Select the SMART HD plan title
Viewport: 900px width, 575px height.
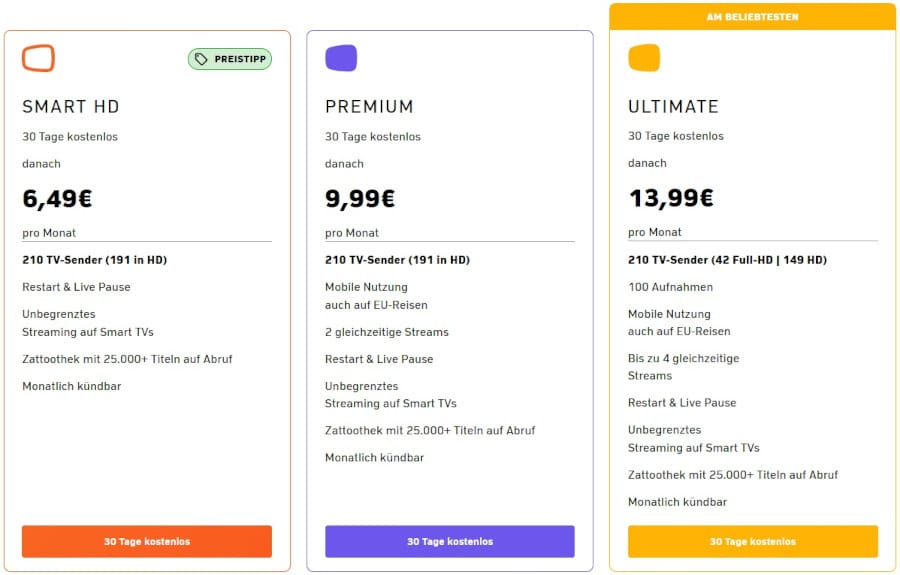71,107
